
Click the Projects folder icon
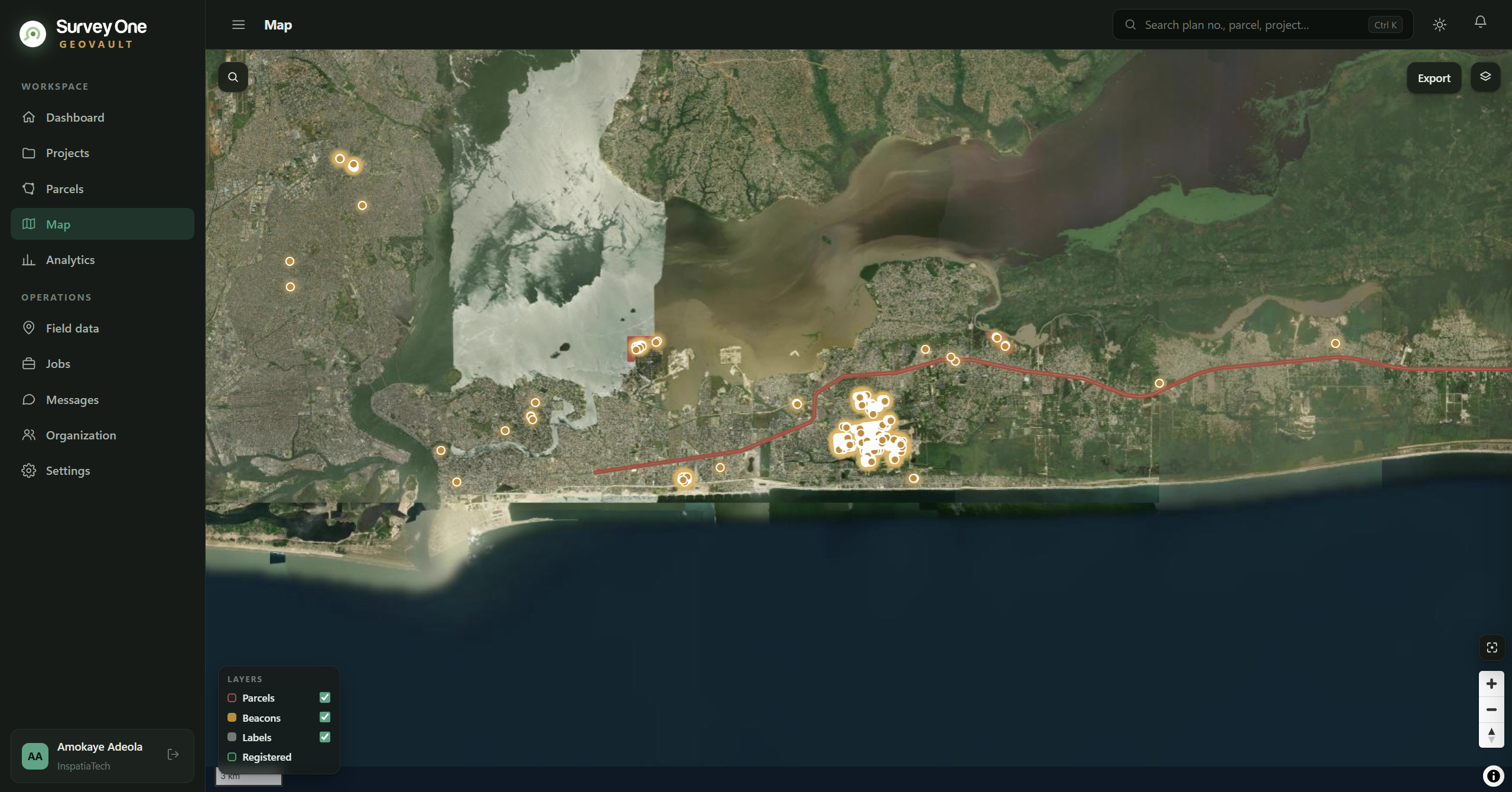pyautogui.click(x=28, y=153)
